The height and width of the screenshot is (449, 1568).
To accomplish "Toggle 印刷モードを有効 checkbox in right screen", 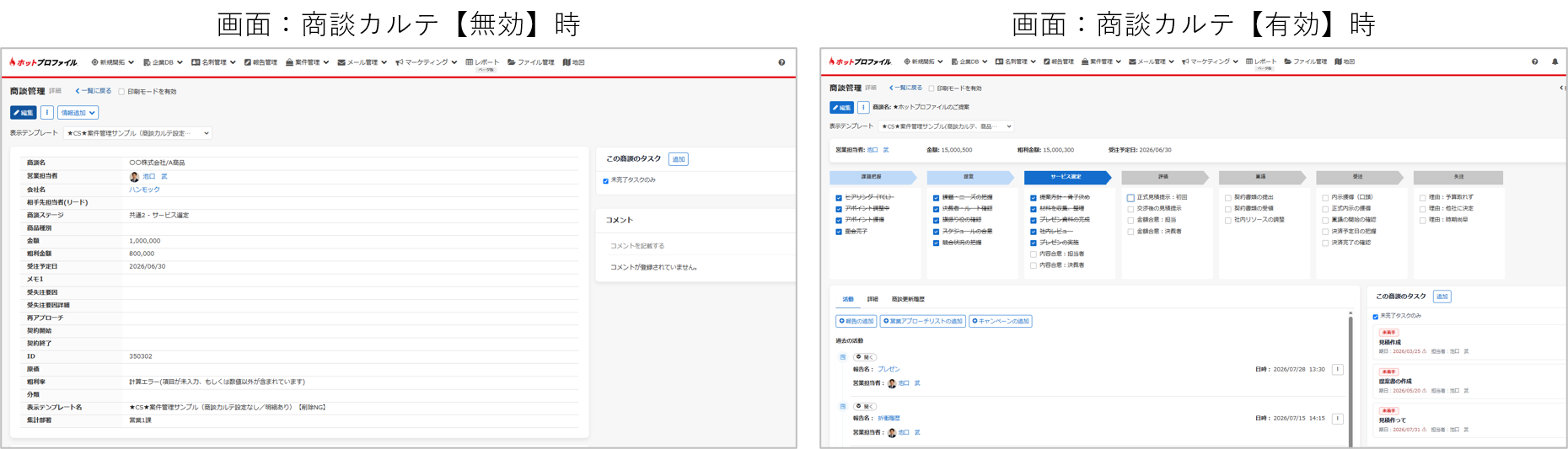I will pos(931,88).
